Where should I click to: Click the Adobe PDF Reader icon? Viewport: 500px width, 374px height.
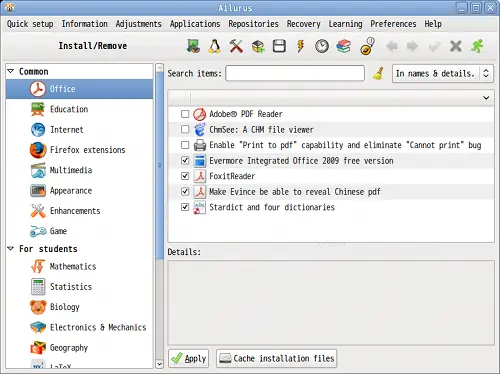click(x=200, y=114)
